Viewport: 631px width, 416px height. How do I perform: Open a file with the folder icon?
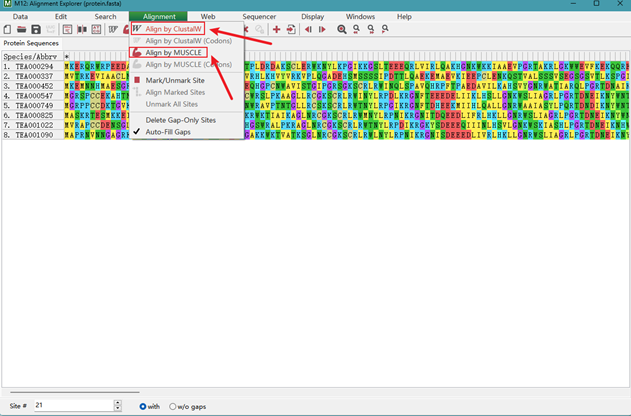point(21,29)
